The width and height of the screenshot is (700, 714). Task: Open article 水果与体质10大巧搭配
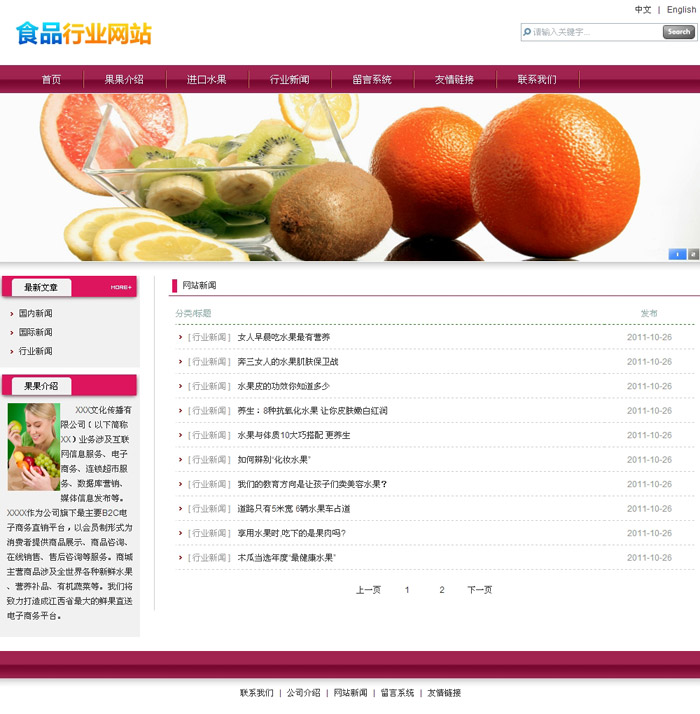coord(294,435)
